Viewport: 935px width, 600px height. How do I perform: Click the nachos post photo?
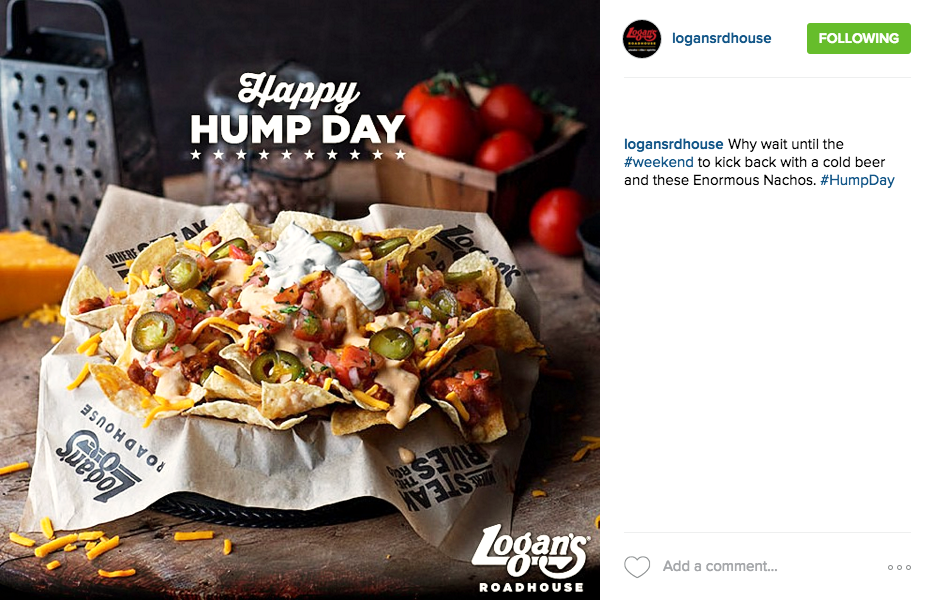pyautogui.click(x=300, y=300)
